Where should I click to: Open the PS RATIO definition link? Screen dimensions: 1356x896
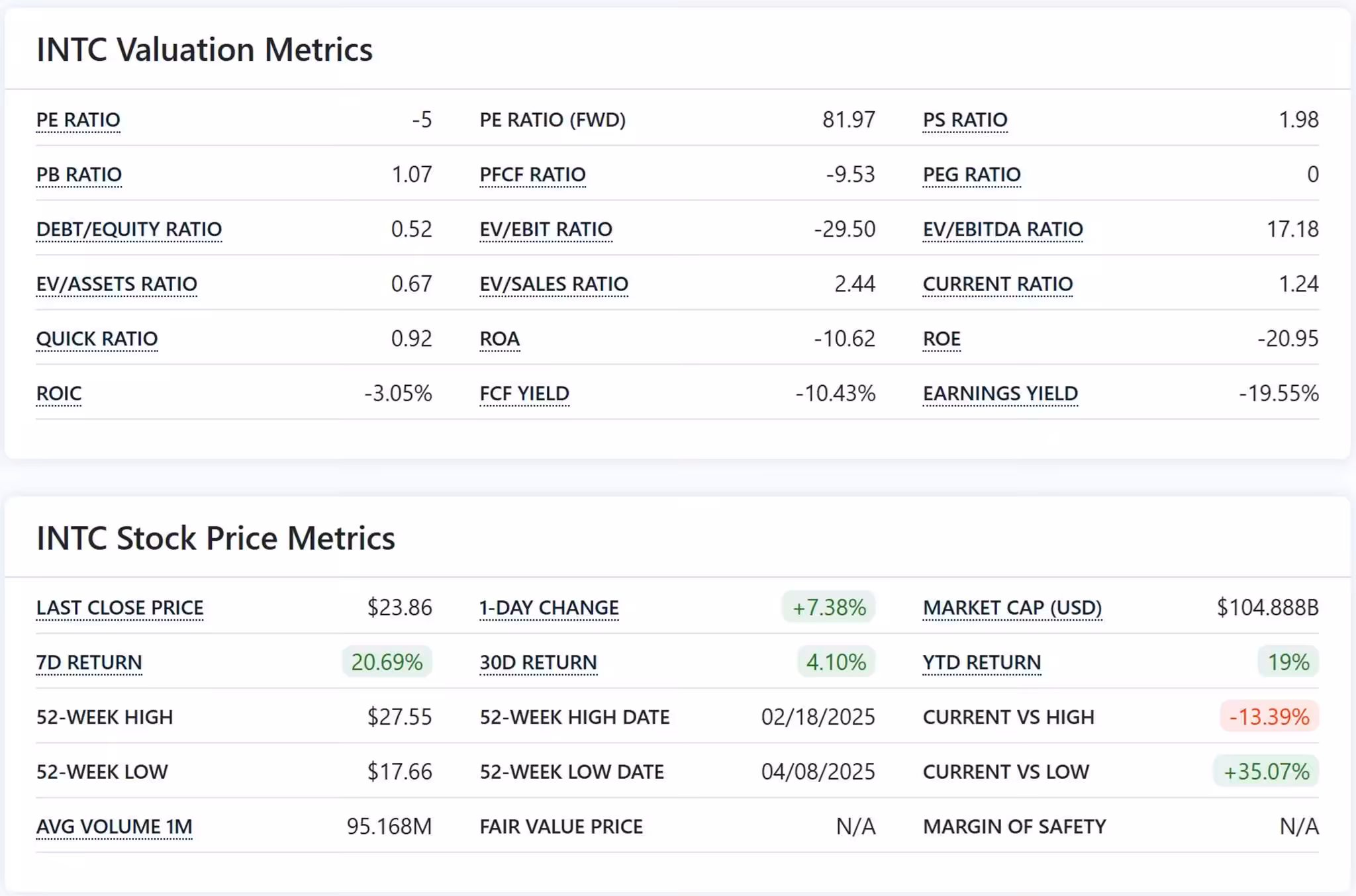click(x=965, y=120)
